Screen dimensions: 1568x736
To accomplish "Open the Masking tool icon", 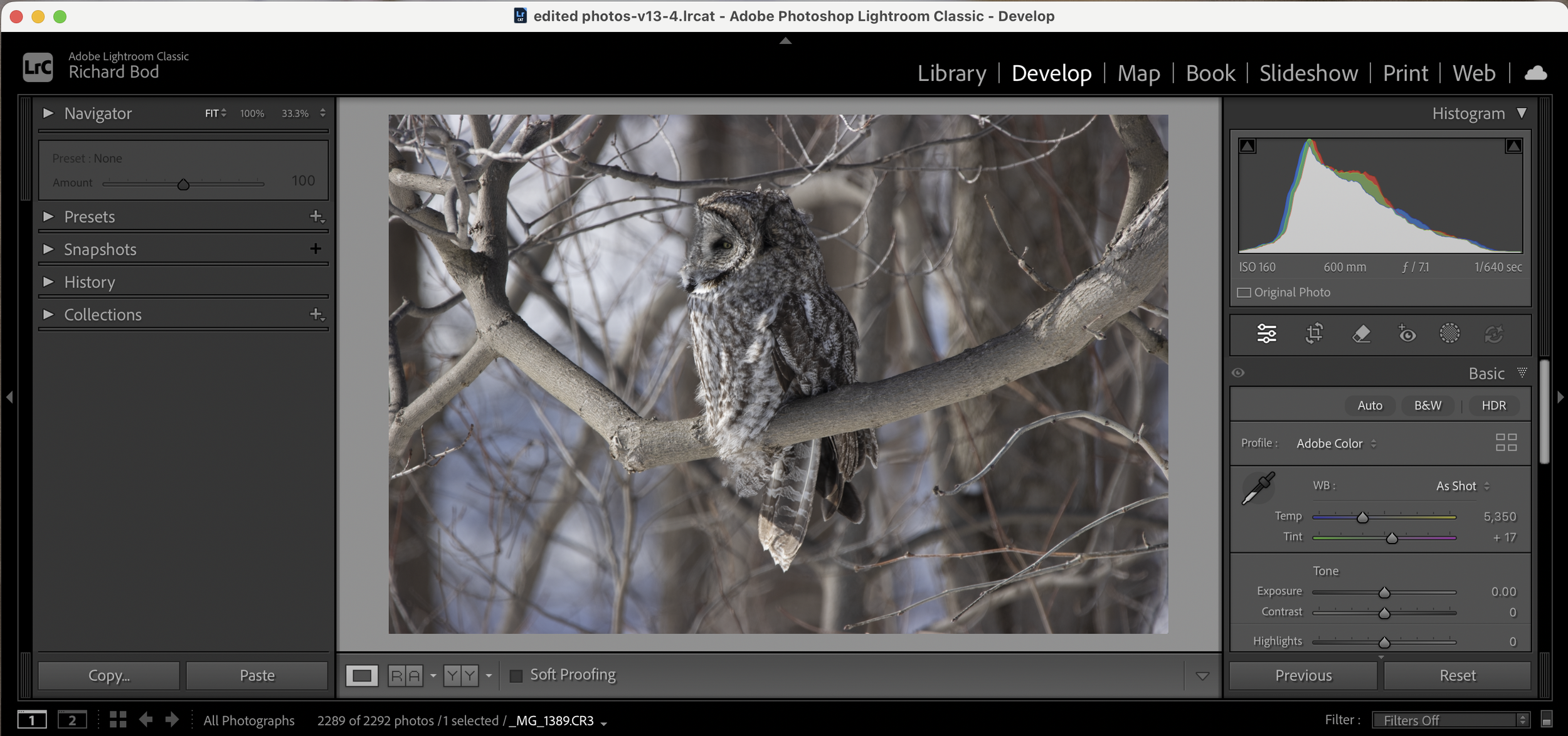I will (1449, 334).
